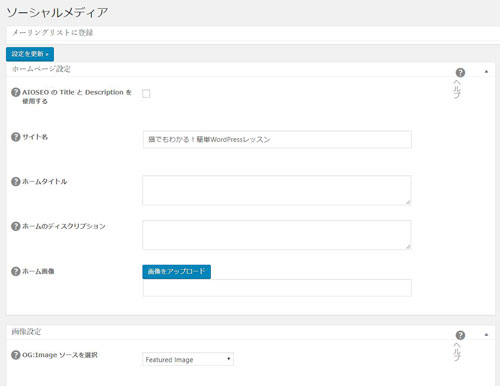The image size is (500, 386).
Task: Click help icon next to OG:Image ソースを選択
Action: 16,355
